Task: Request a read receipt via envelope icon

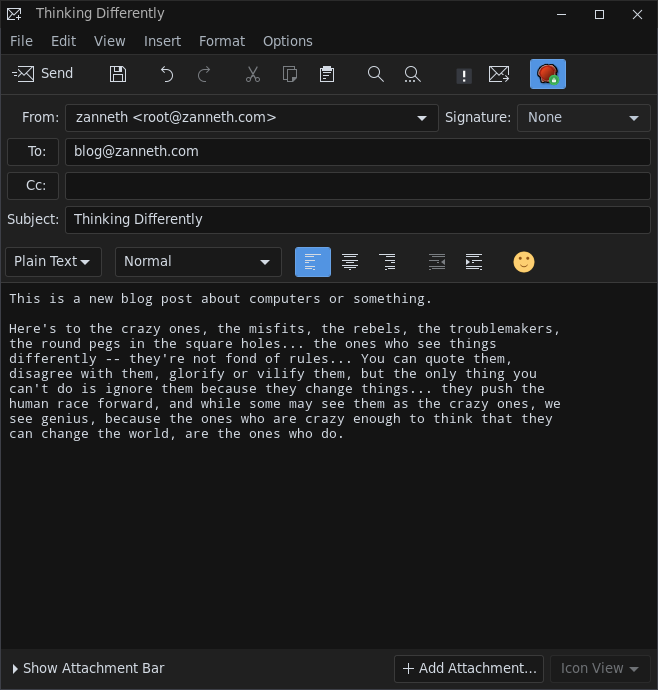Action: tap(499, 74)
